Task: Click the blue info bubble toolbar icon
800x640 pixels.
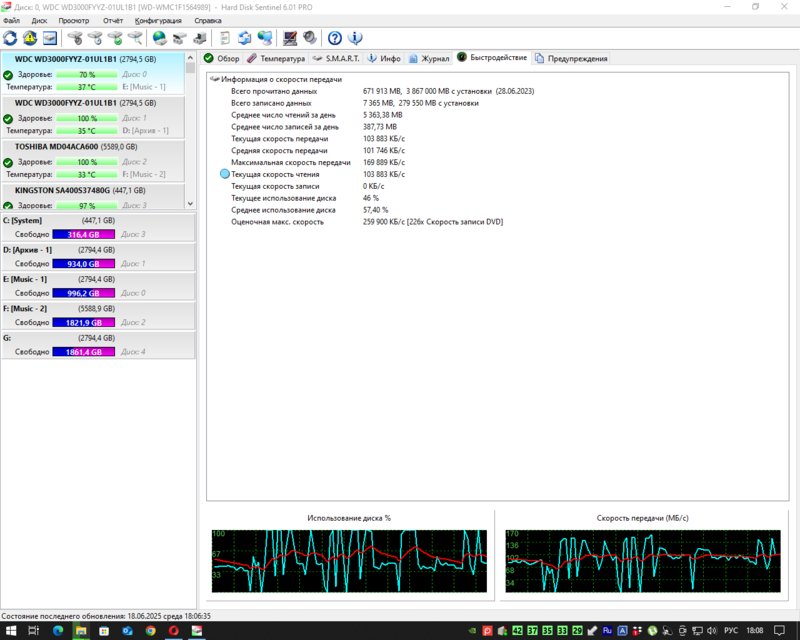Action: point(355,38)
